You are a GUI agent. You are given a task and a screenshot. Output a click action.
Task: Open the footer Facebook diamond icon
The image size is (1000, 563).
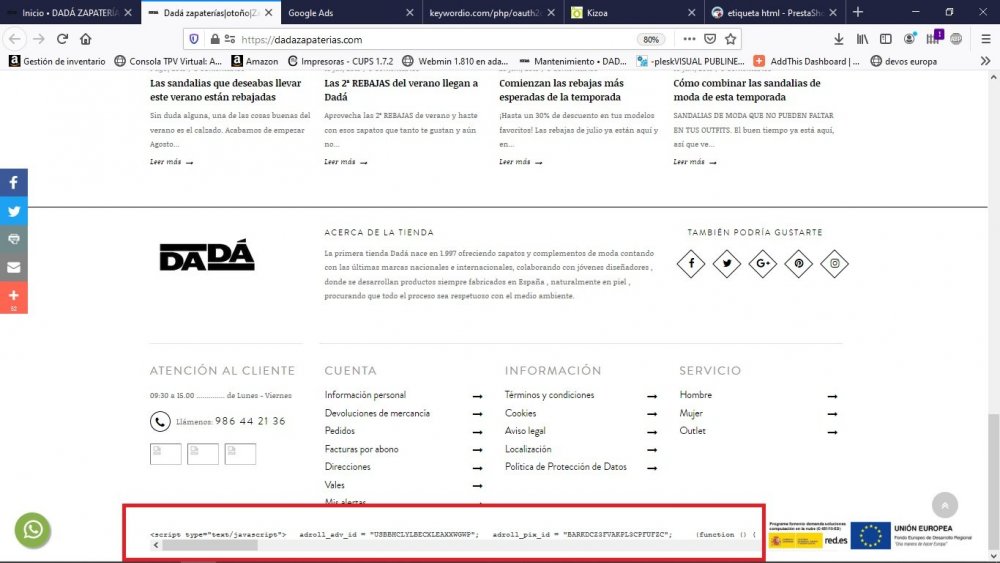click(x=691, y=263)
